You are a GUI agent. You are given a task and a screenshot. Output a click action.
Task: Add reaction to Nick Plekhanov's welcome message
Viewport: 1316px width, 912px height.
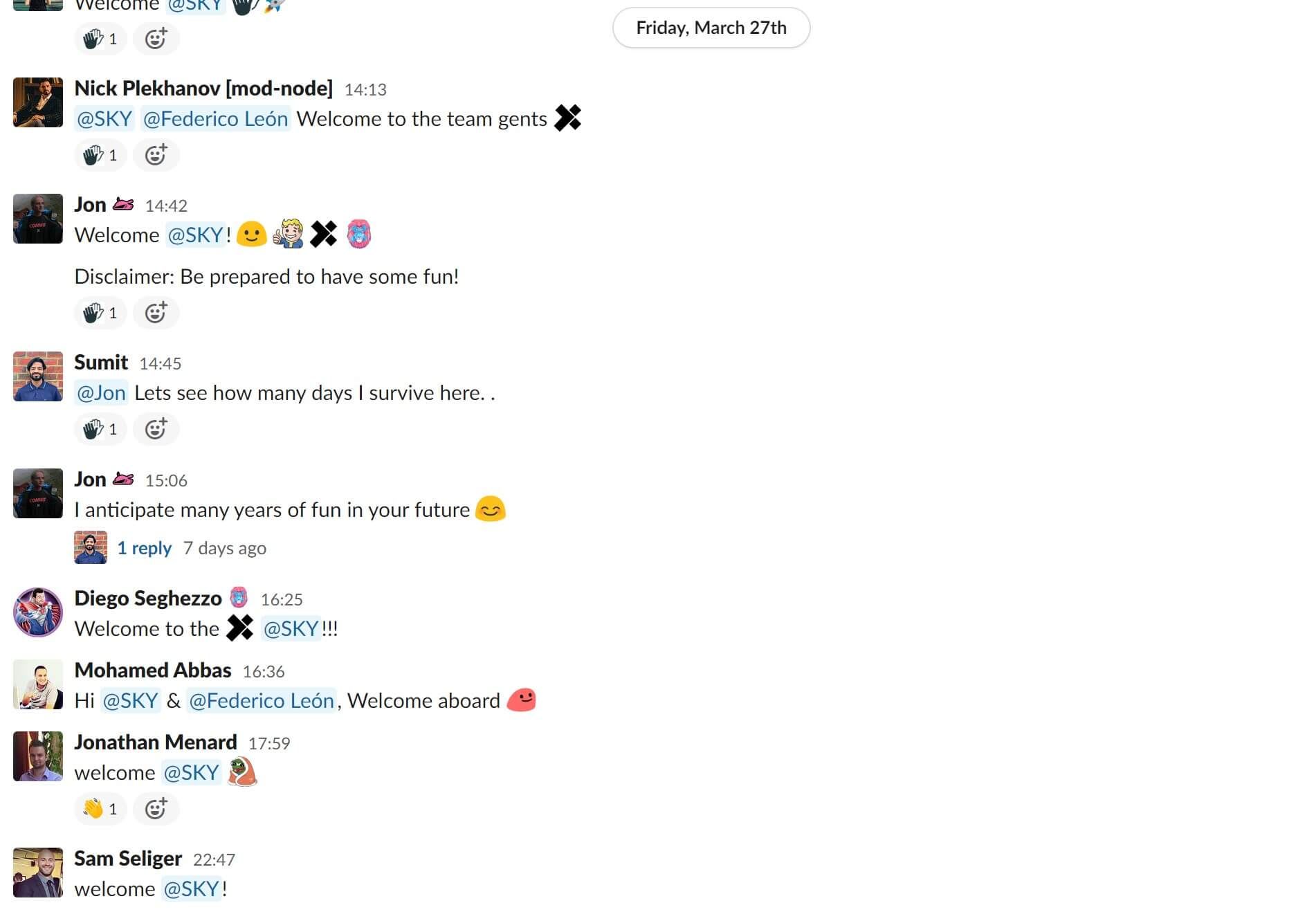pyautogui.click(x=156, y=154)
